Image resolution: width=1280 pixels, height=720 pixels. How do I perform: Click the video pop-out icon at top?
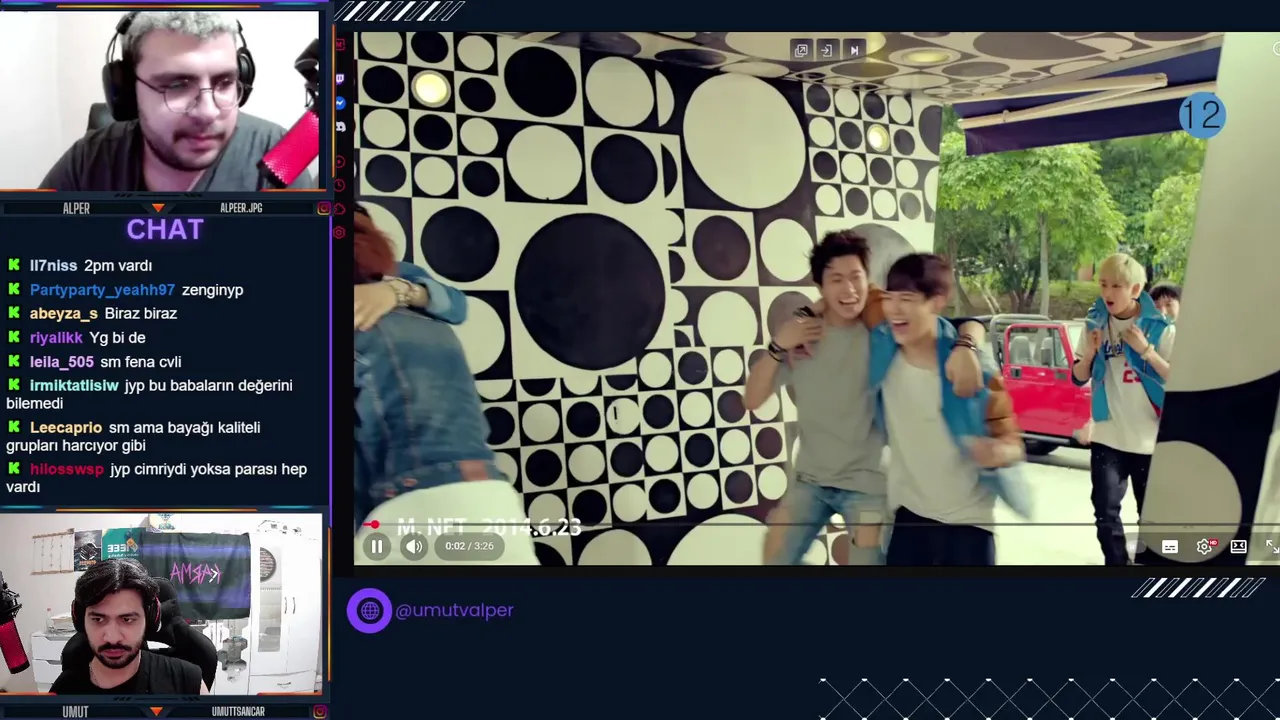801,50
